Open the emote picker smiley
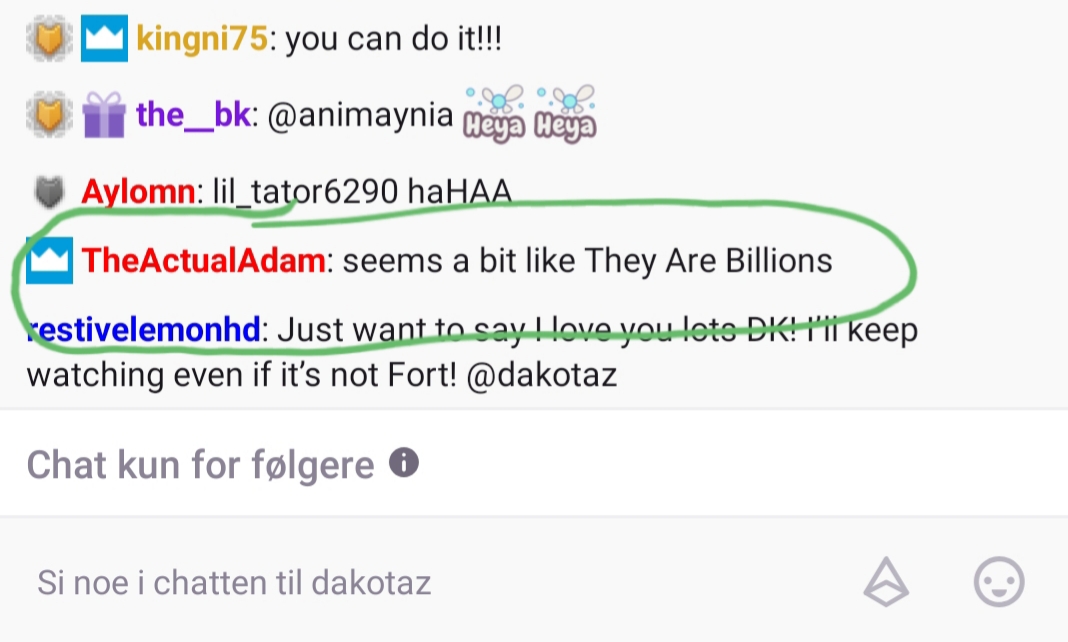 tap(999, 582)
